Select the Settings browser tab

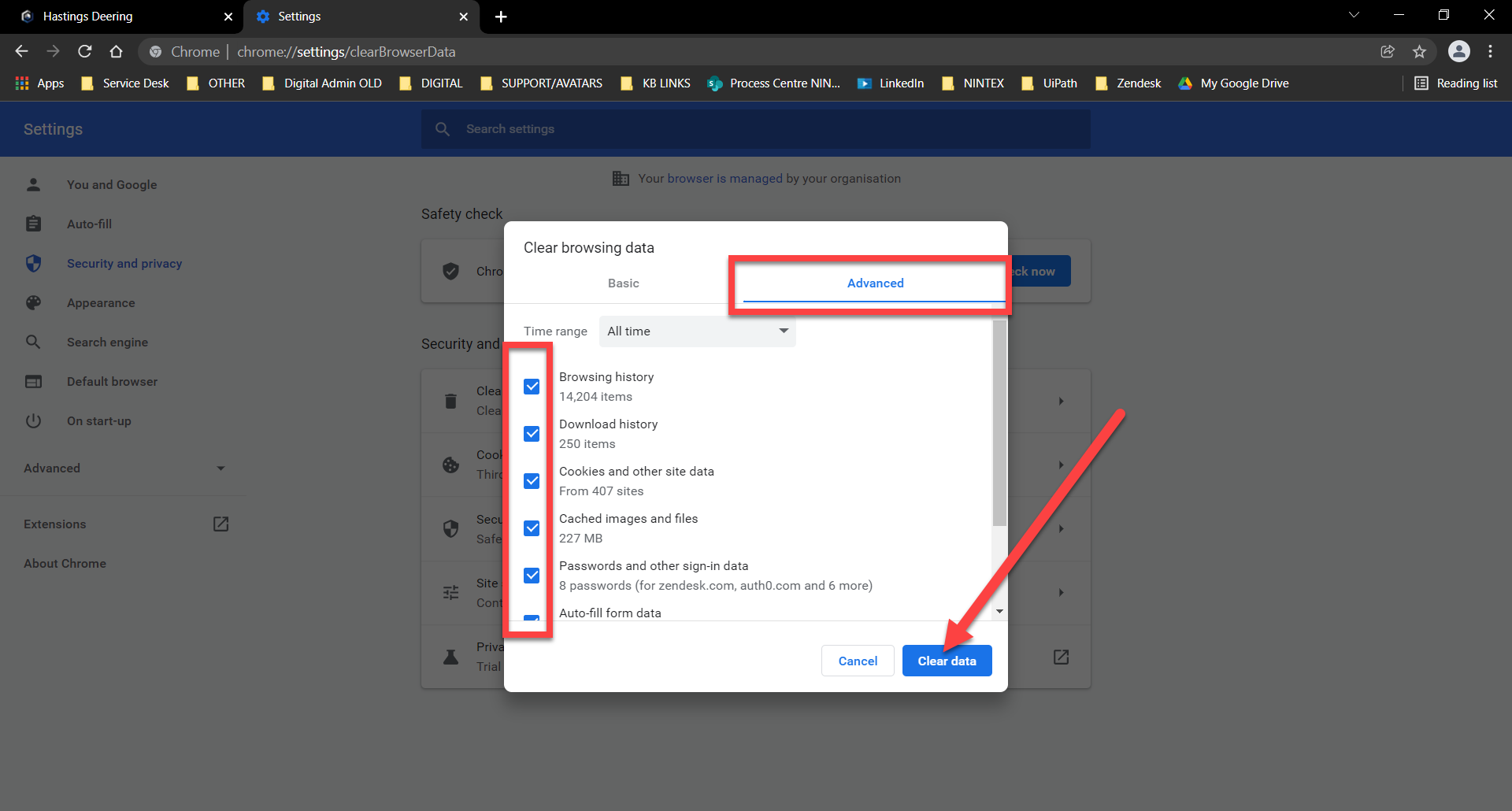click(362, 17)
